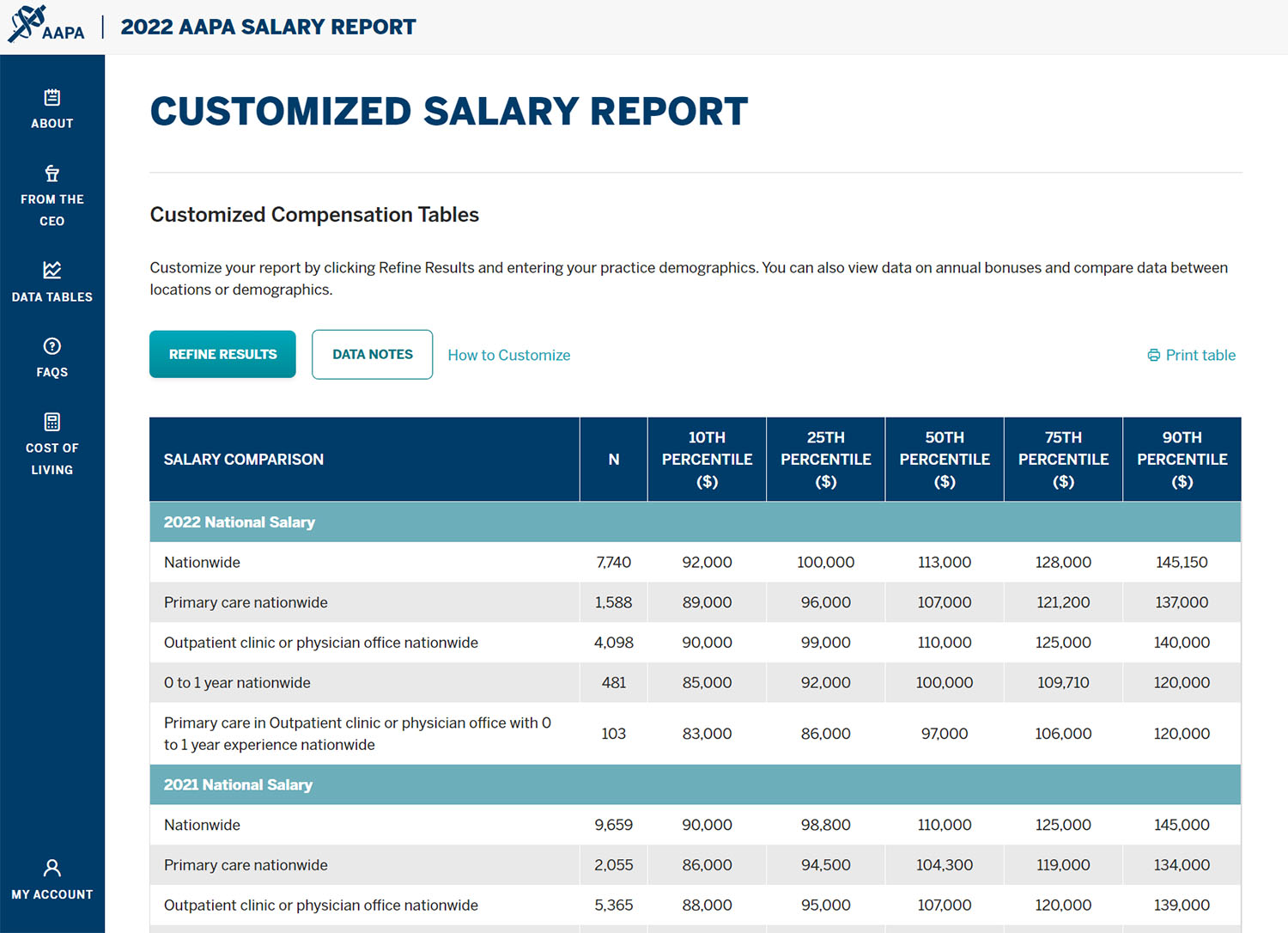Screen dimensions: 1288x933
Task: Click the 109,710 cell value
Action: (1063, 683)
